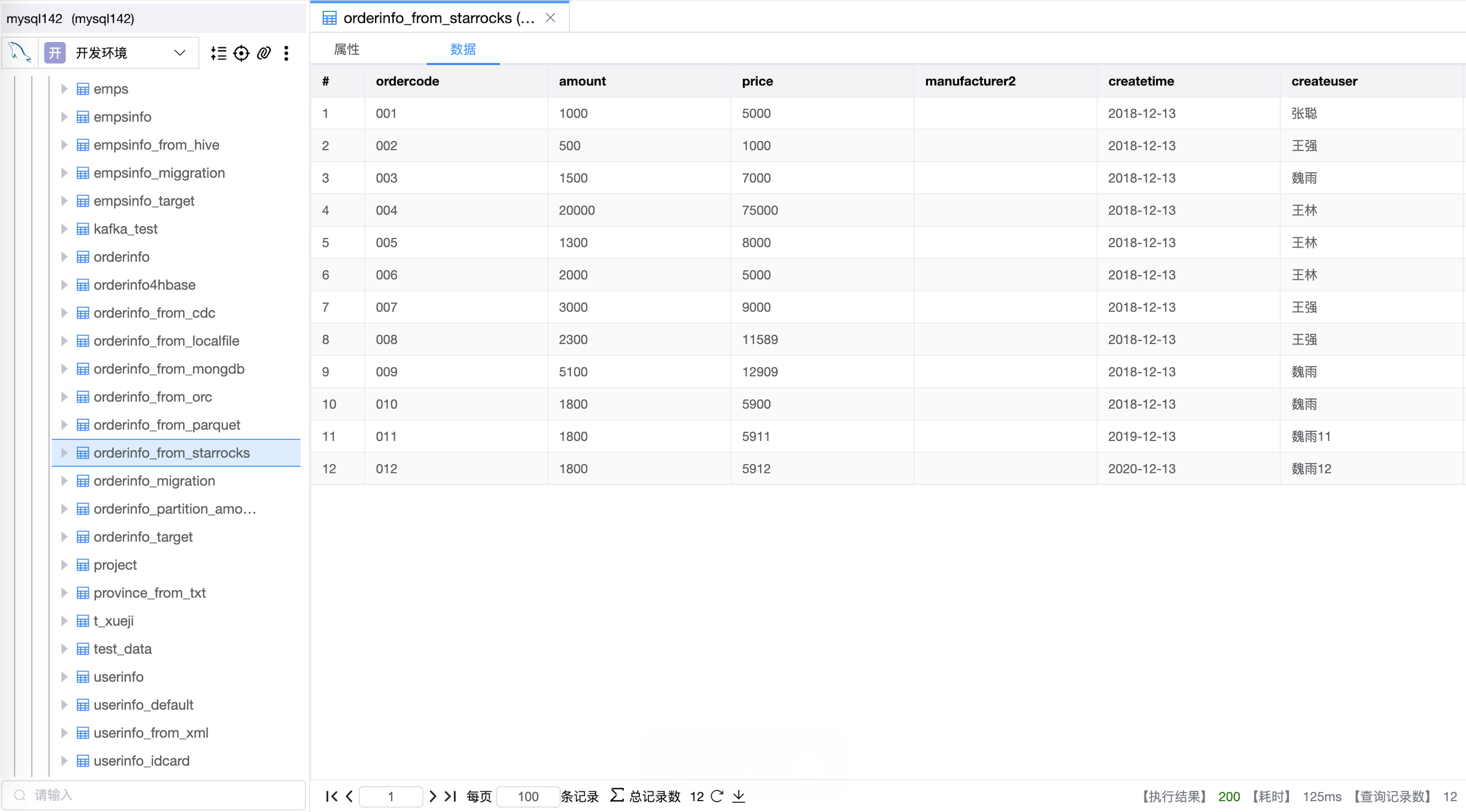Click the tree list view icon

pos(219,53)
